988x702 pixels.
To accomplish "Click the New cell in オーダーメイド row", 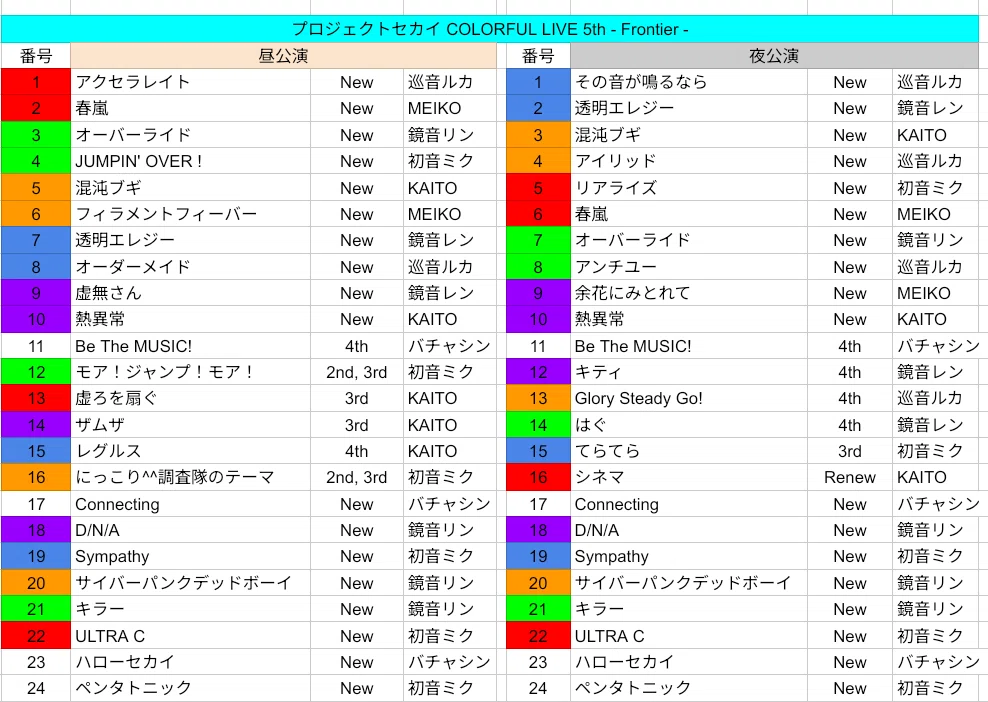I will point(357,267).
